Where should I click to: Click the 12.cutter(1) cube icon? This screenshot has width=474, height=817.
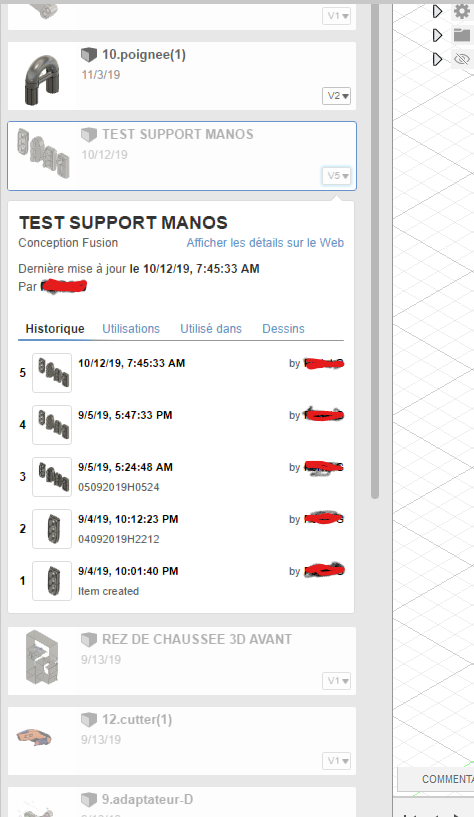(x=89, y=720)
